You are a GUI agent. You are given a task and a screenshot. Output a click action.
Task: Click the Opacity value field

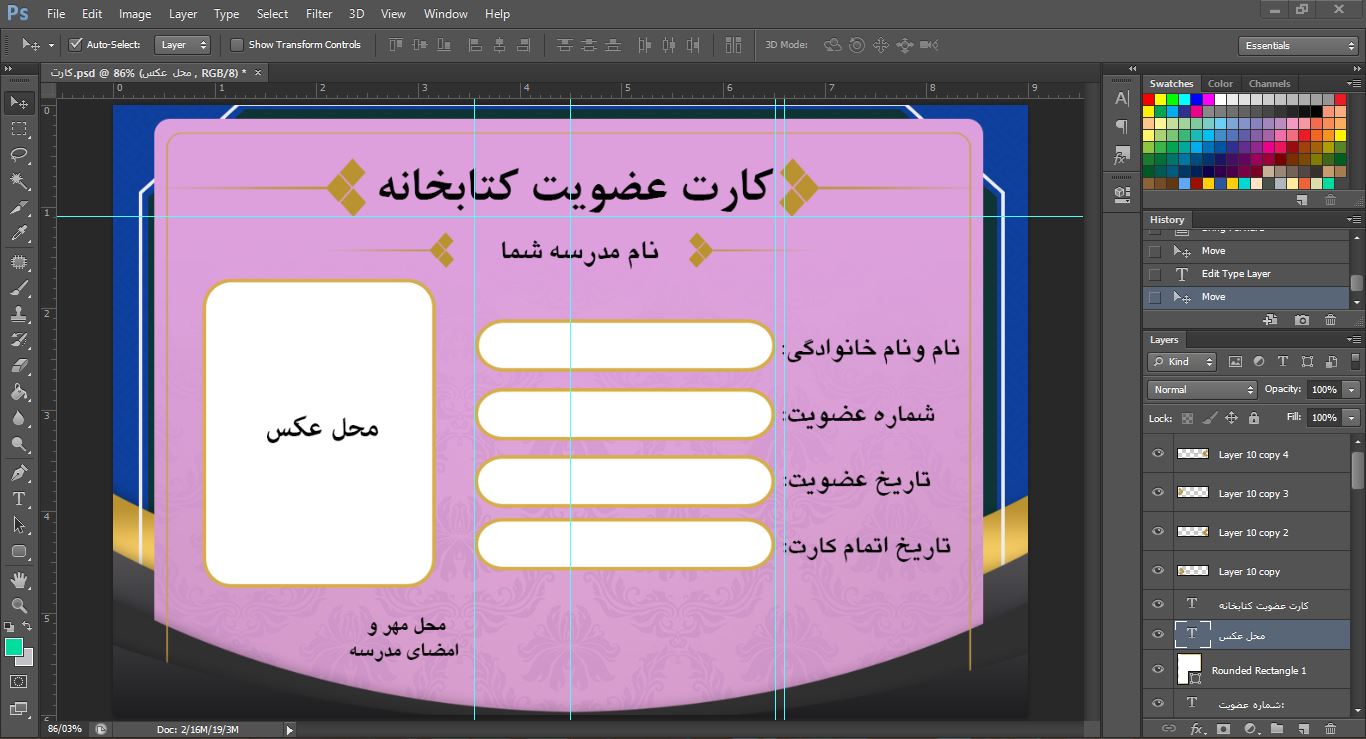pos(1323,390)
